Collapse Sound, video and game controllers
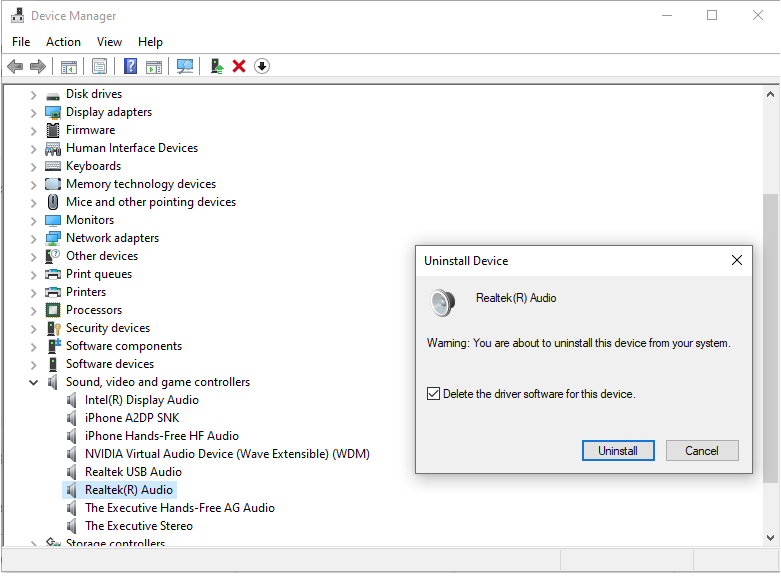Image resolution: width=781 pixels, height=577 pixels. point(33,383)
